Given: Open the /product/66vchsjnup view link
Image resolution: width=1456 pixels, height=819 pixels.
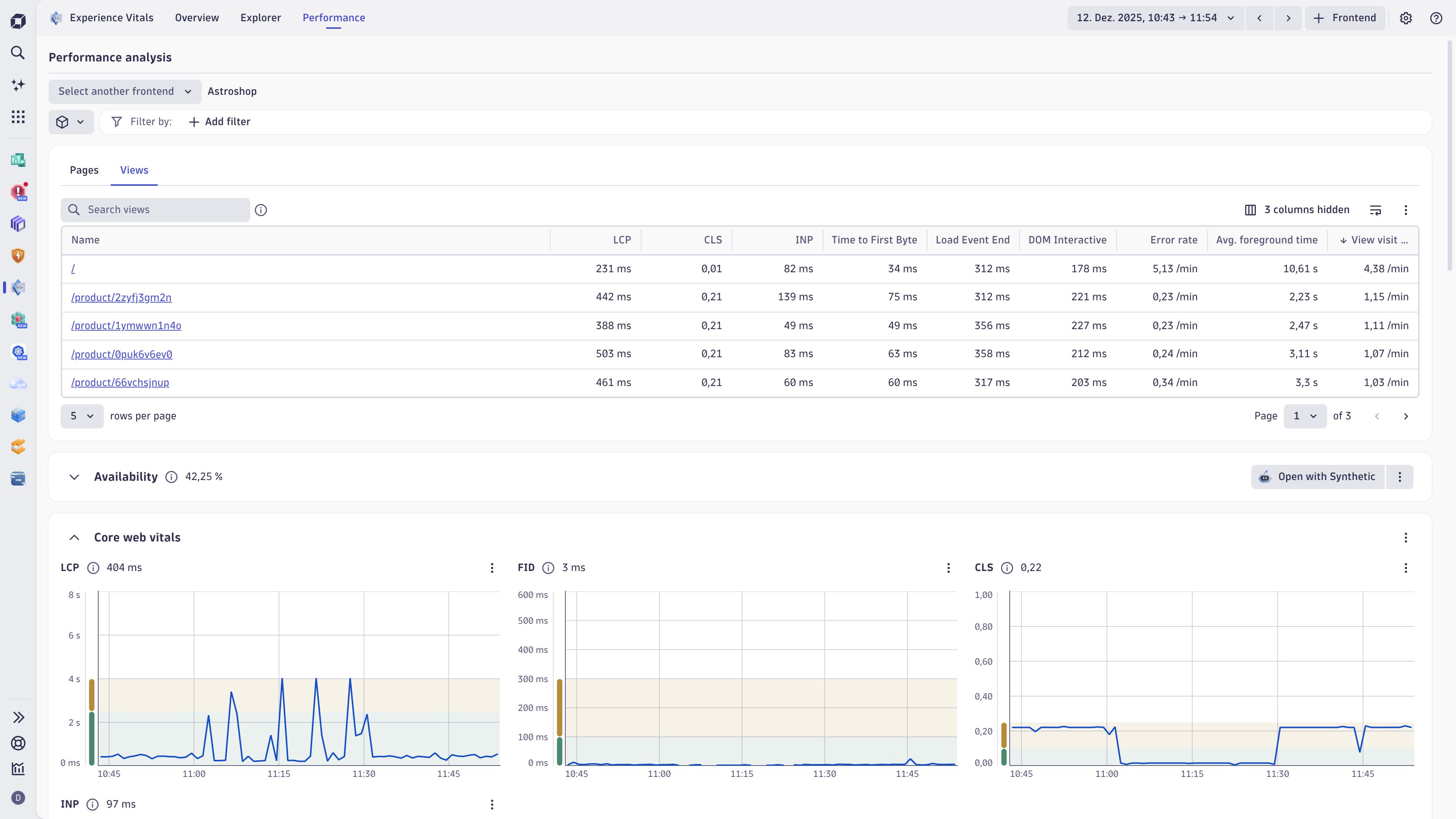Looking at the screenshot, I should [120, 382].
